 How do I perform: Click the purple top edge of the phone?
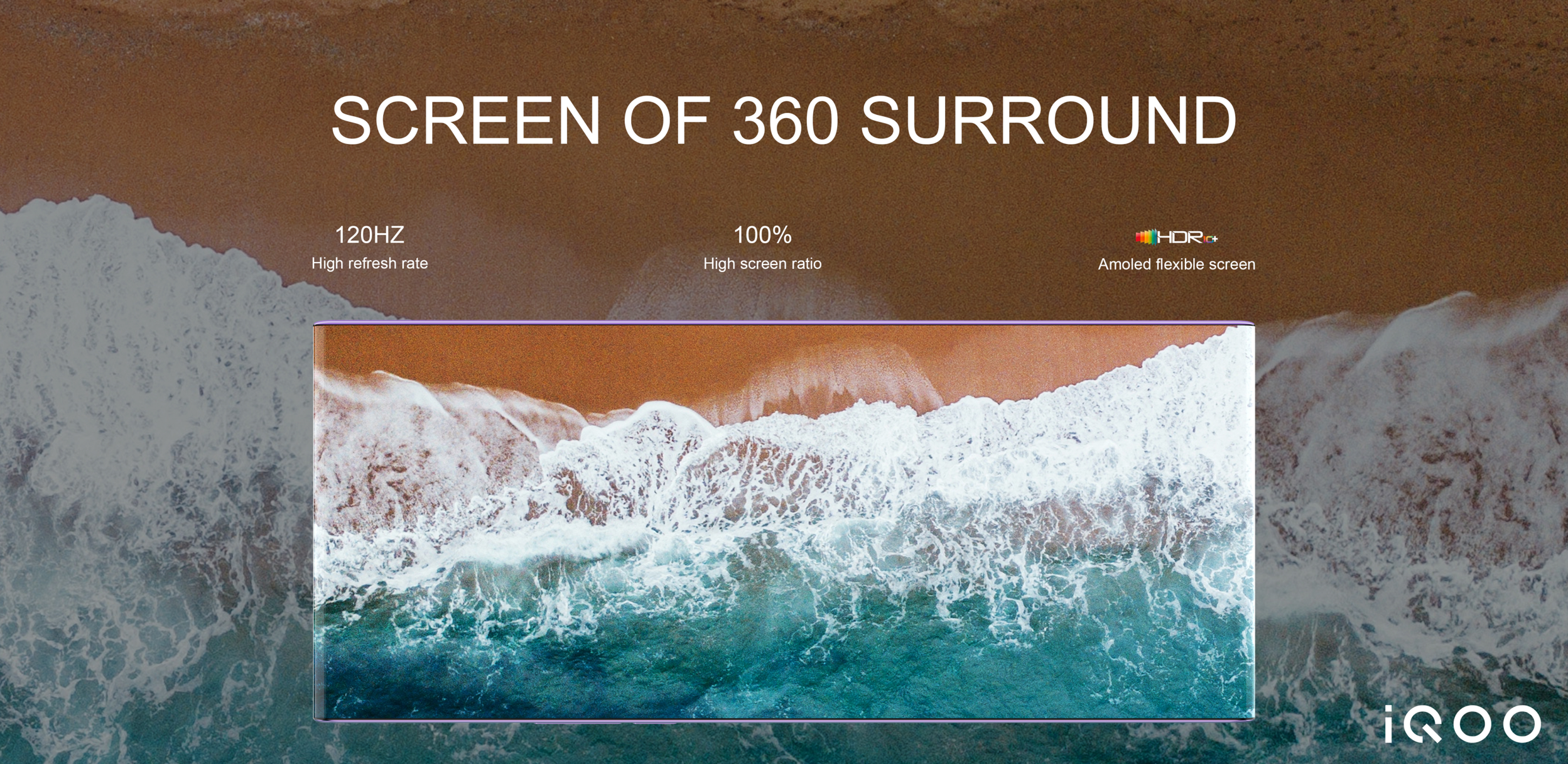click(x=784, y=323)
